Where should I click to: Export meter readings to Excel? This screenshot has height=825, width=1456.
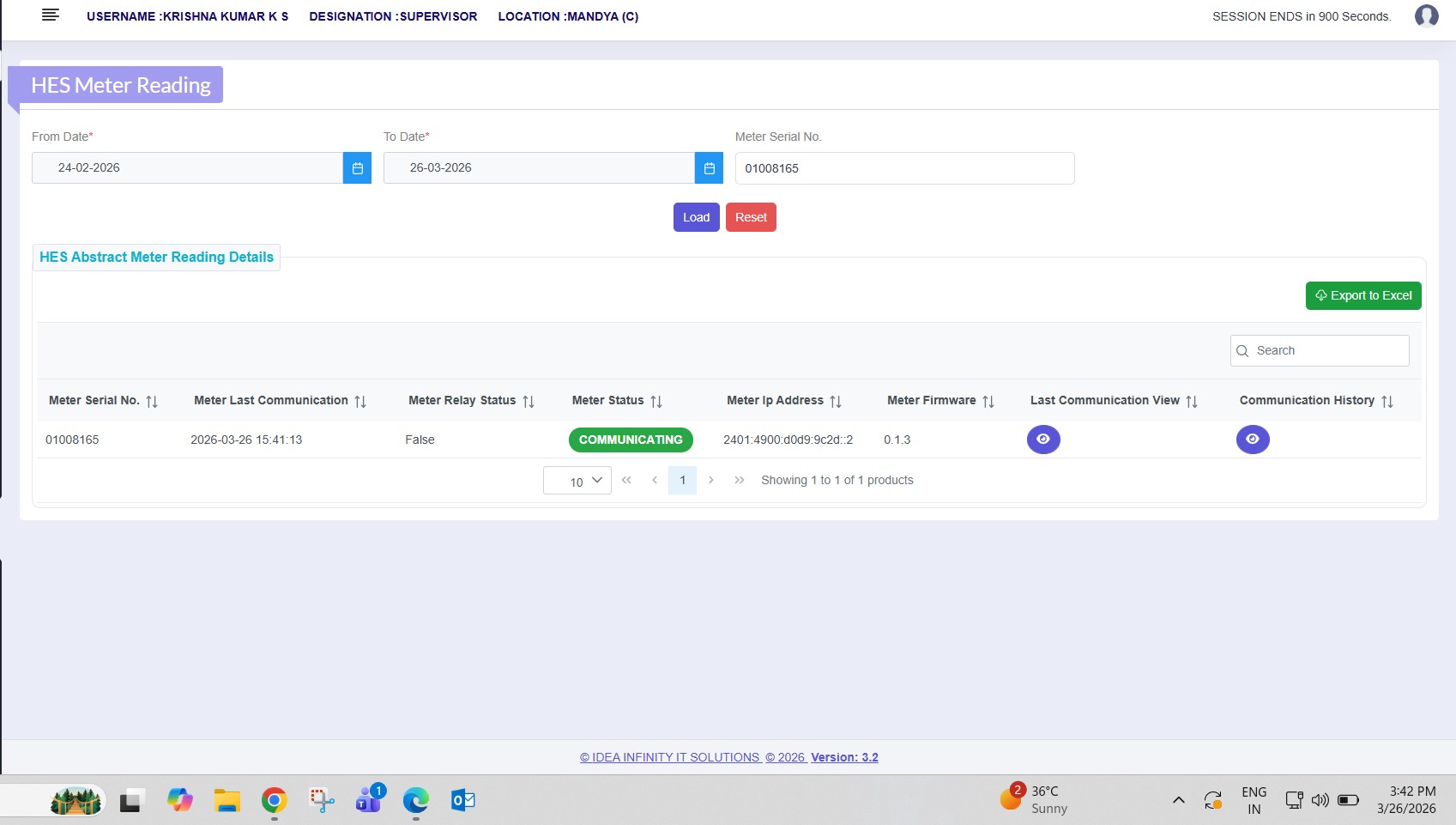coord(1362,295)
